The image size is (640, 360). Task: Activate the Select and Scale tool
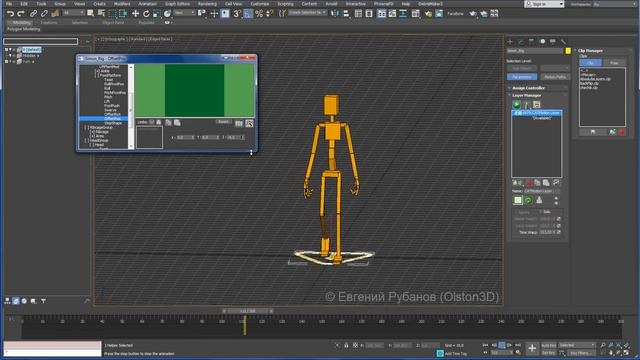(x=157, y=14)
